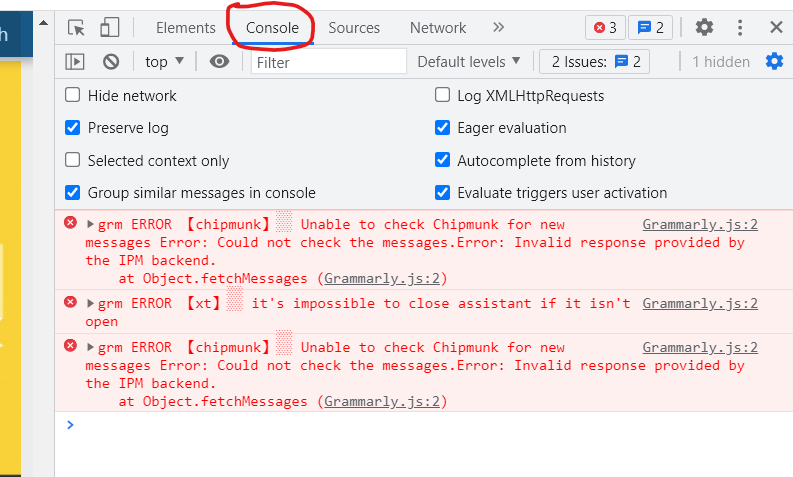Expand the xt error message
Image resolution: width=793 pixels, height=477 pixels.
point(91,303)
